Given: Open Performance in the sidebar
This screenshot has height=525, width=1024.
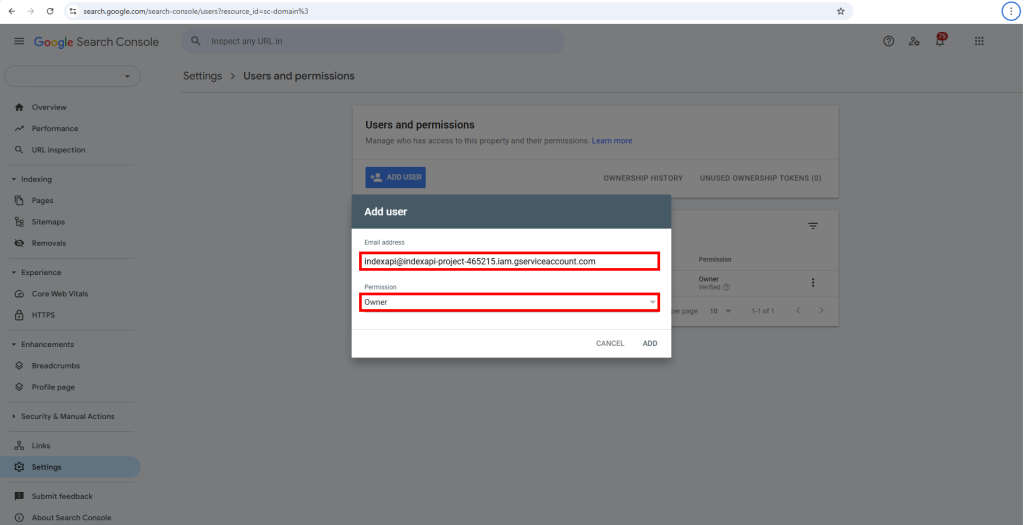Looking at the screenshot, I should click(x=54, y=128).
